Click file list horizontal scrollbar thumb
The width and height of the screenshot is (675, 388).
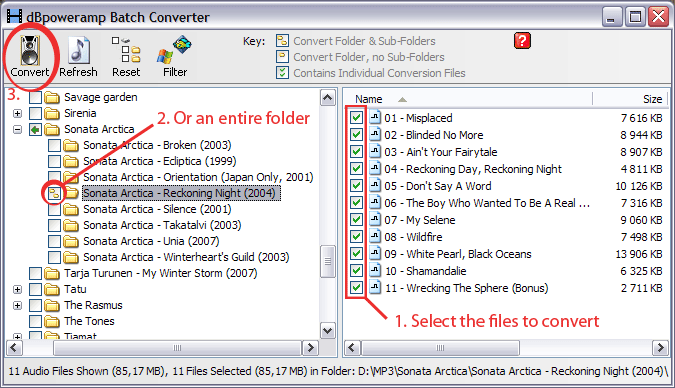pyautogui.click(x=440, y=348)
